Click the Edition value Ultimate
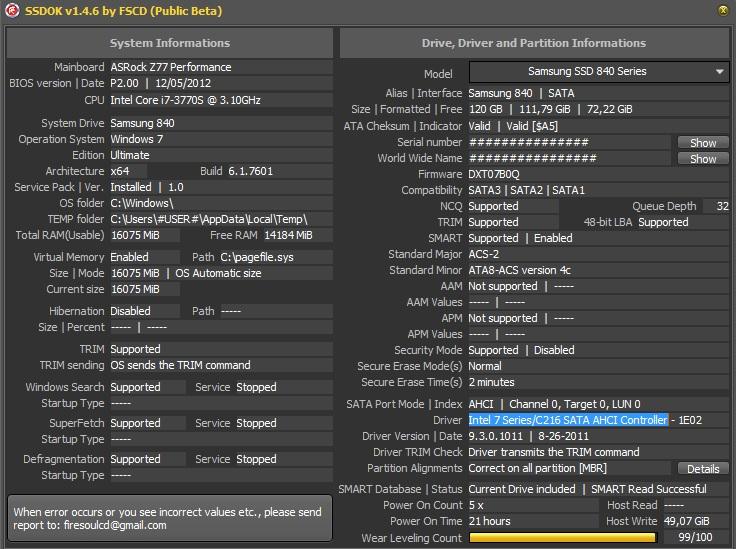 pyautogui.click(x=130, y=155)
